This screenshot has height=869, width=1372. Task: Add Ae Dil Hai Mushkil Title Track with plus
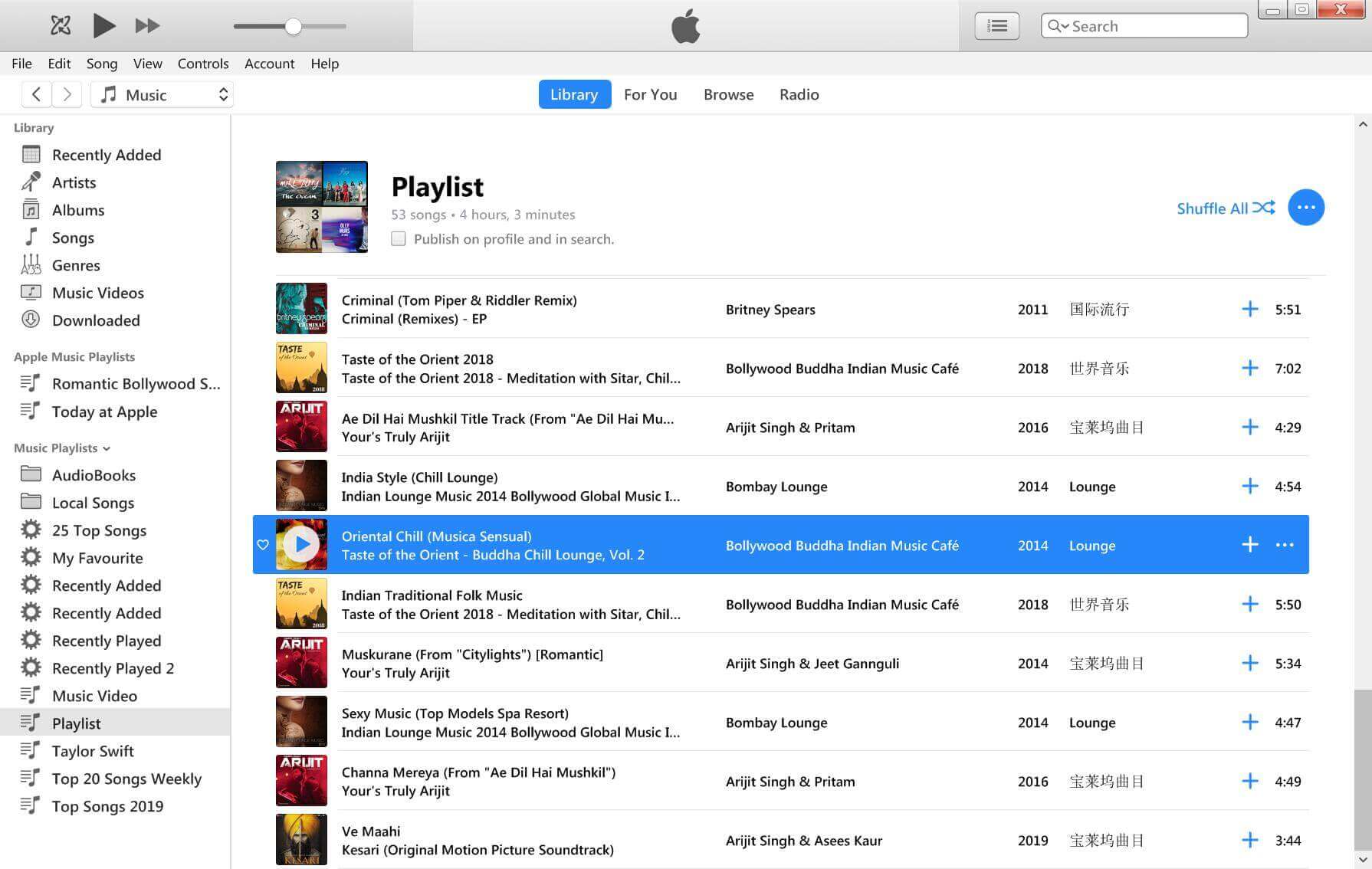[1249, 427]
